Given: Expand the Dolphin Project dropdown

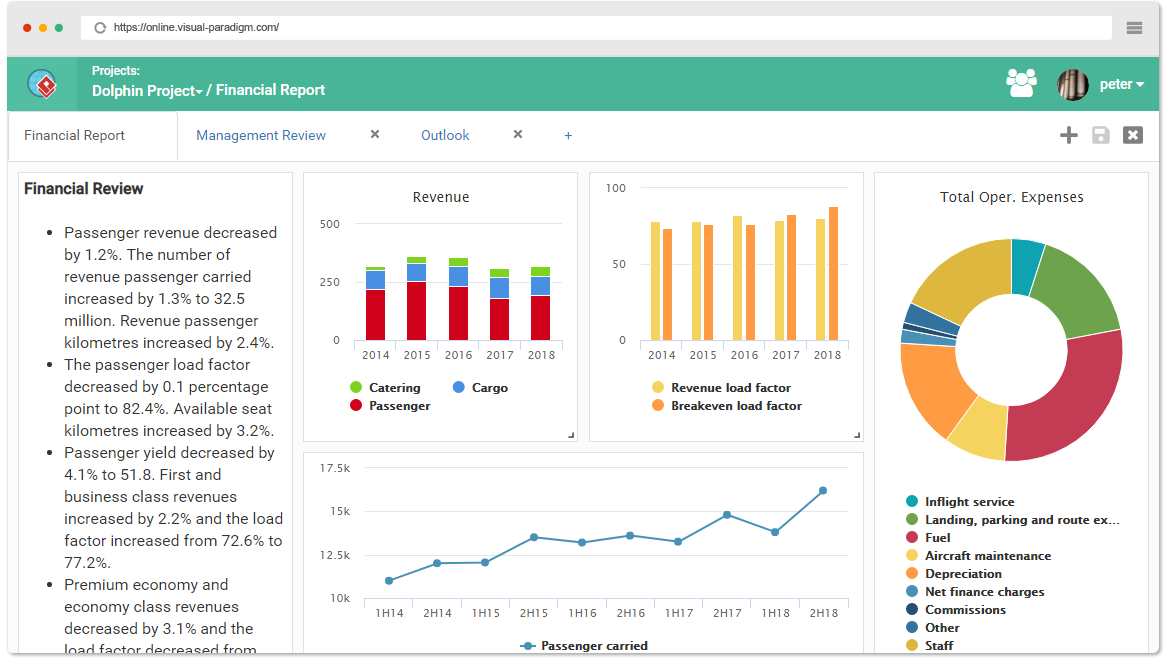Looking at the screenshot, I should pos(147,90).
